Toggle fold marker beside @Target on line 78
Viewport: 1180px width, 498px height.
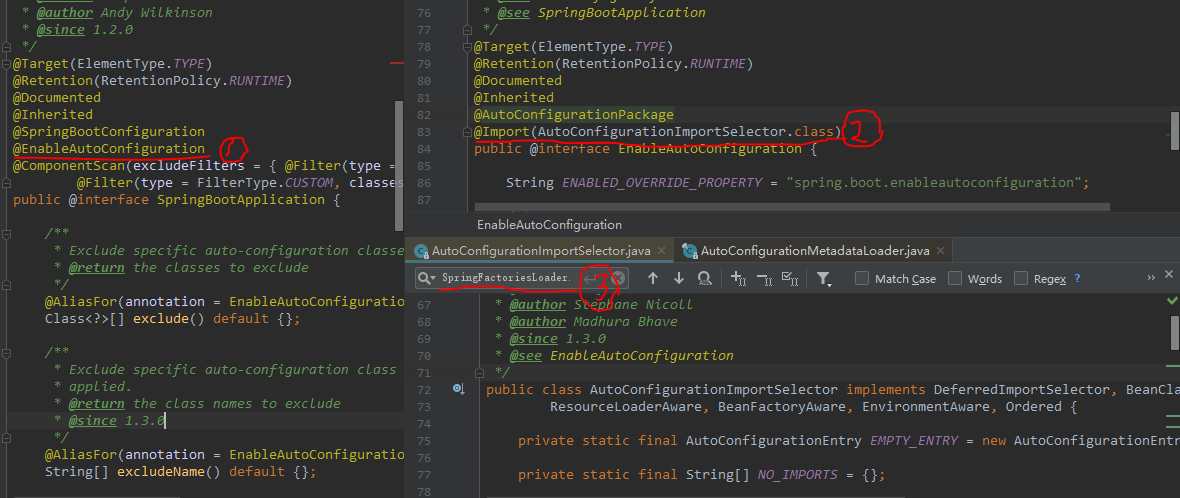(x=467, y=47)
